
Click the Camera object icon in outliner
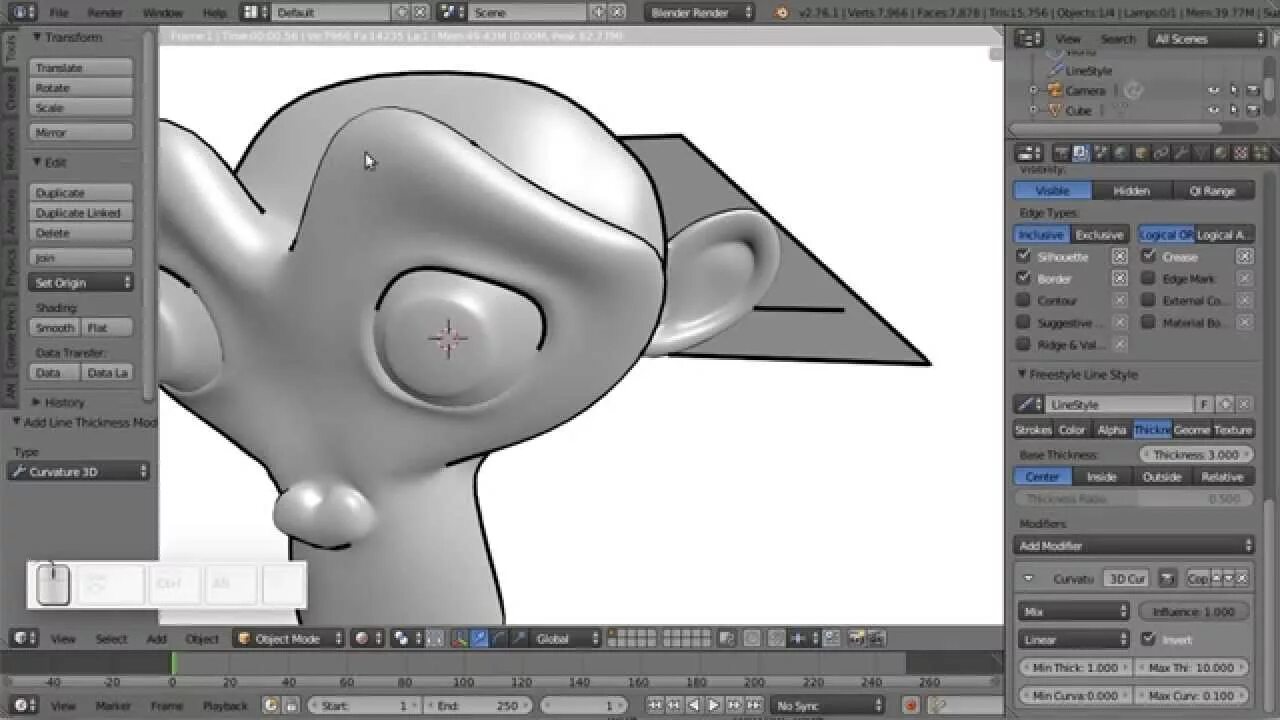pos(1054,90)
